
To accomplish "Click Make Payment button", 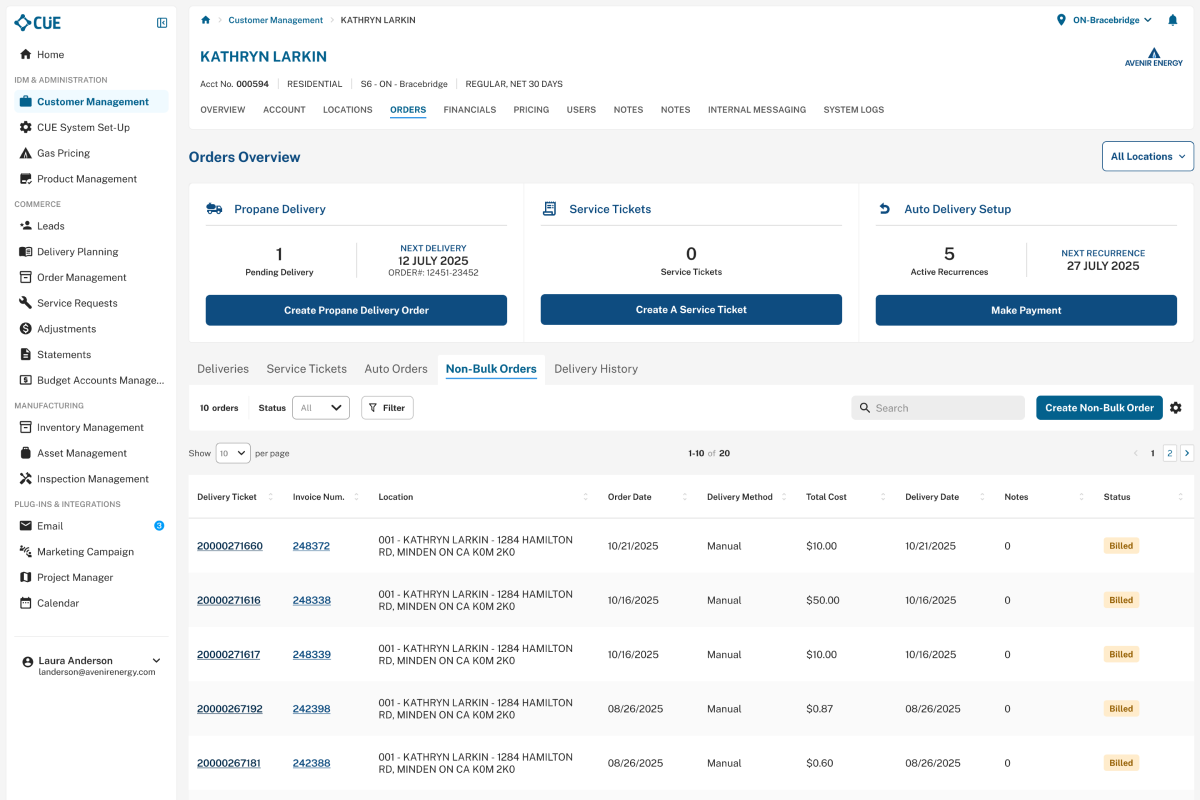I will point(1026,310).
